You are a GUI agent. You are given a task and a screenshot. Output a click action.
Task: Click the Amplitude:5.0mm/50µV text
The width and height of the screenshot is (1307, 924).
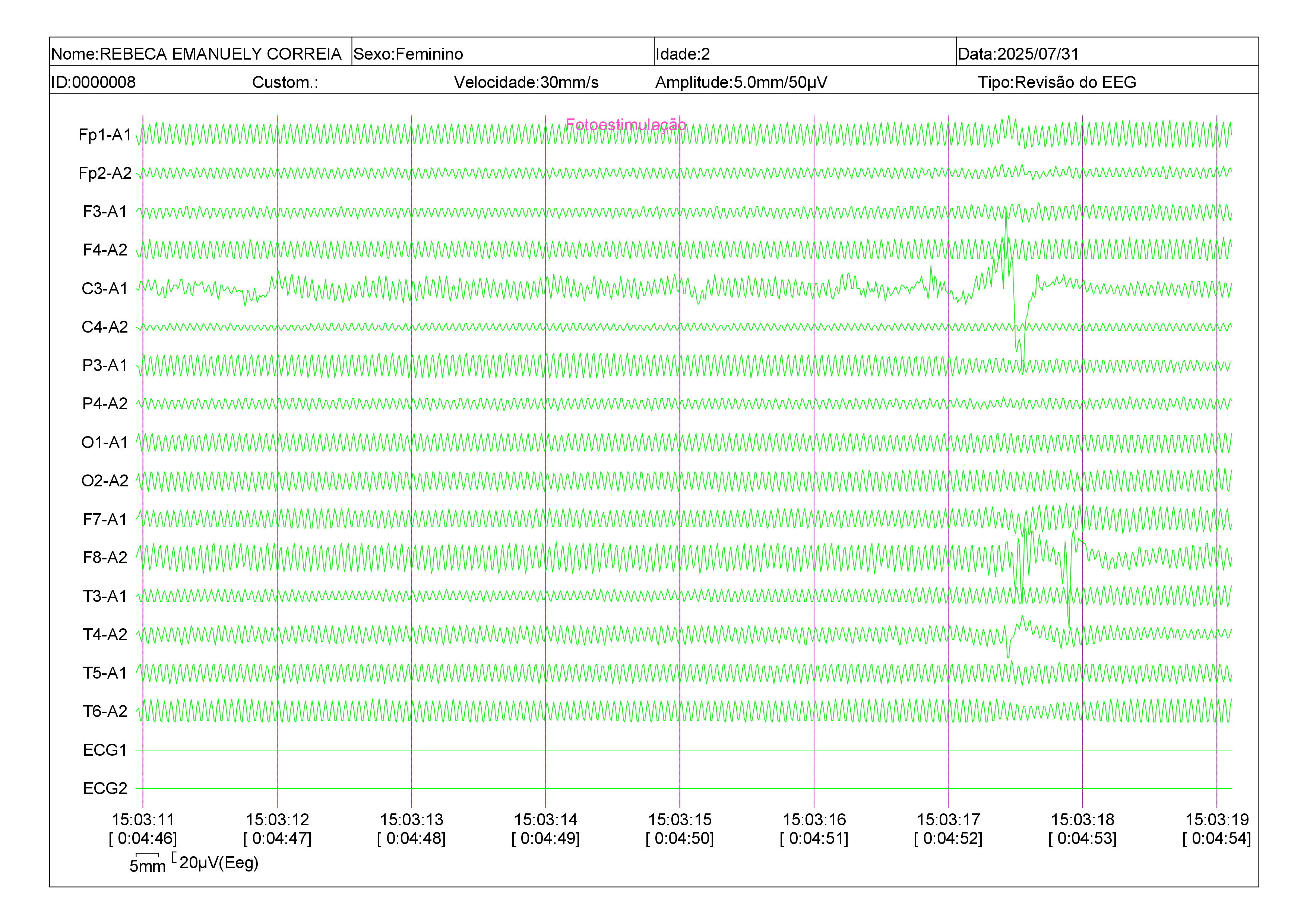coord(741,83)
